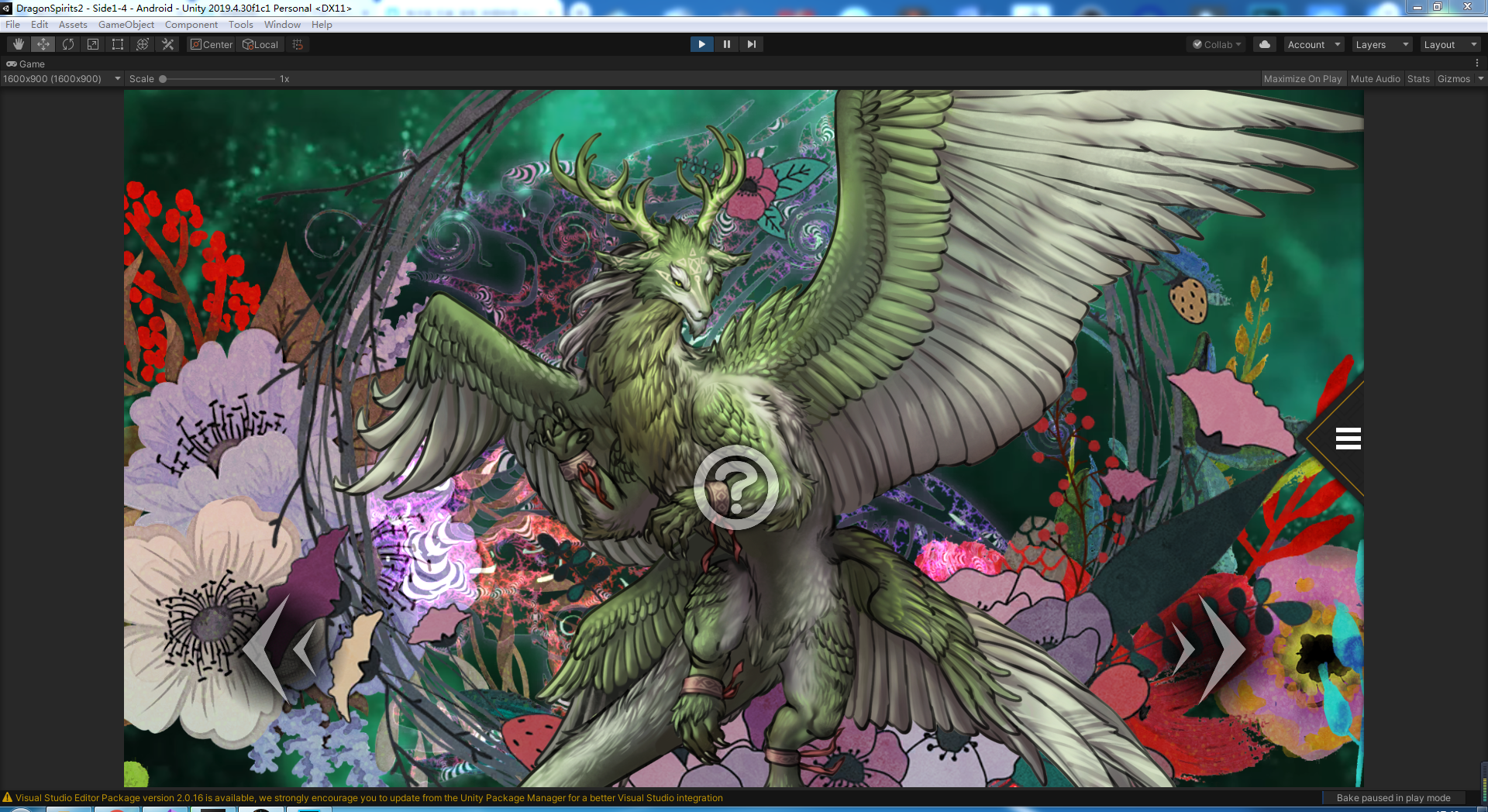Screen dimensions: 1488x812
Task: Select the Rect tool
Action: [x=118, y=44]
